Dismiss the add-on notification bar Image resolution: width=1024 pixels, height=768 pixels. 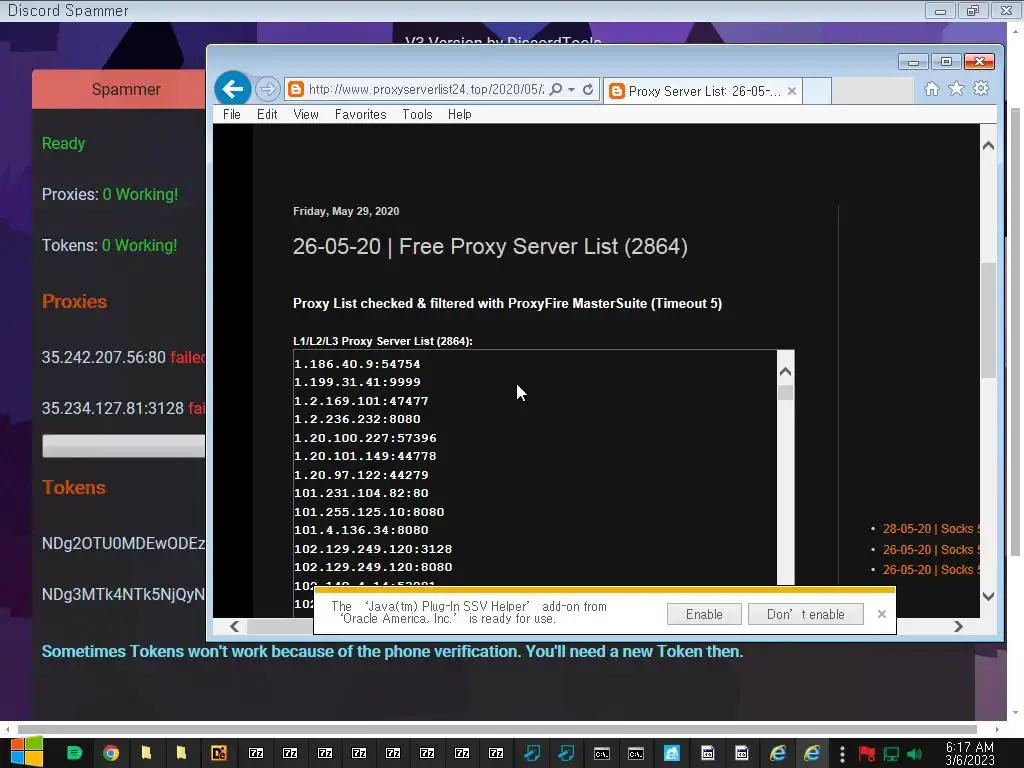click(882, 614)
